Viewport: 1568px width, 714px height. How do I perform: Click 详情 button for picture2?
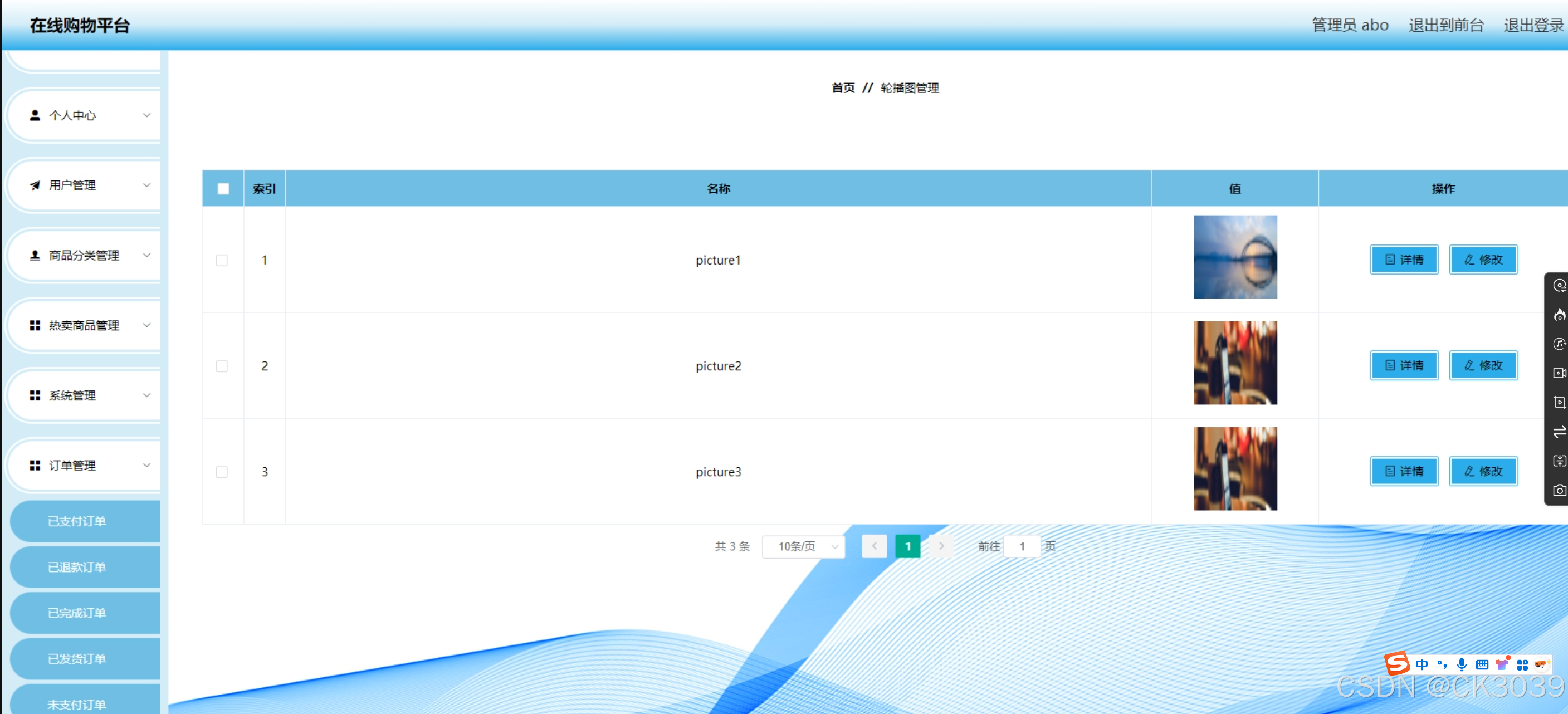coord(1404,365)
